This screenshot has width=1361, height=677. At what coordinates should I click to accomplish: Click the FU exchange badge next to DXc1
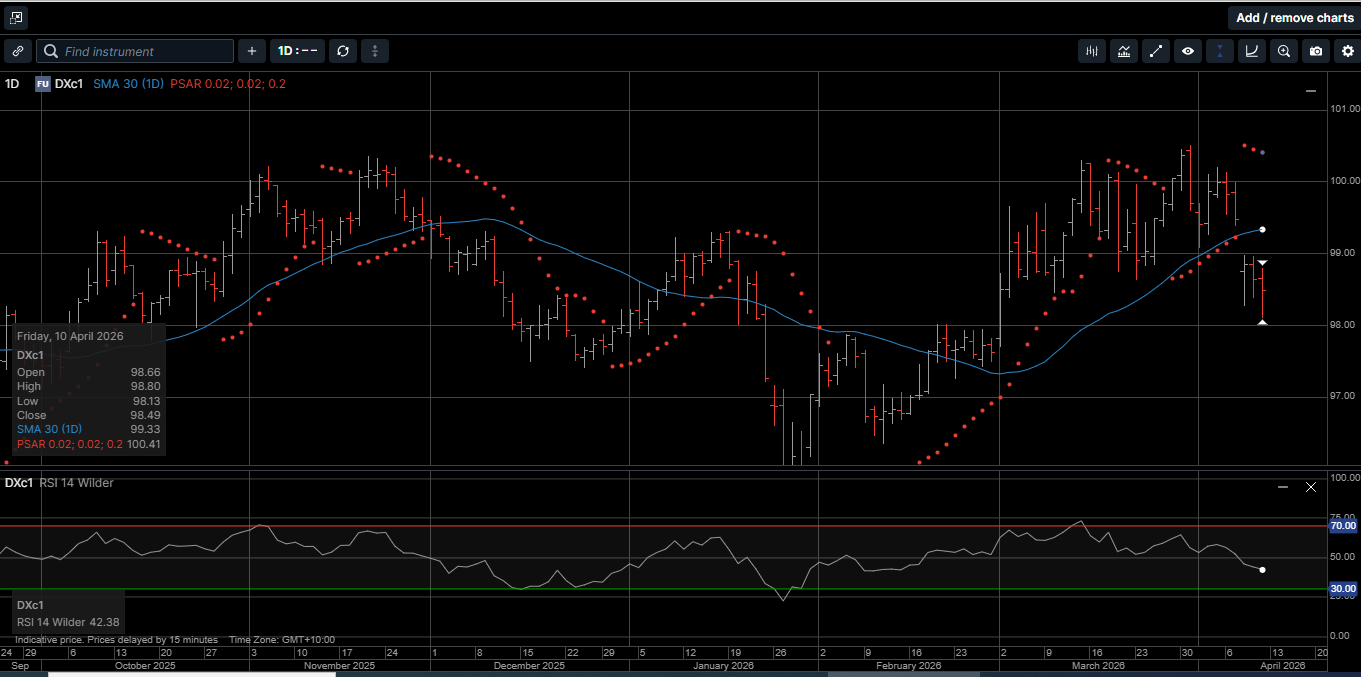tap(41, 84)
